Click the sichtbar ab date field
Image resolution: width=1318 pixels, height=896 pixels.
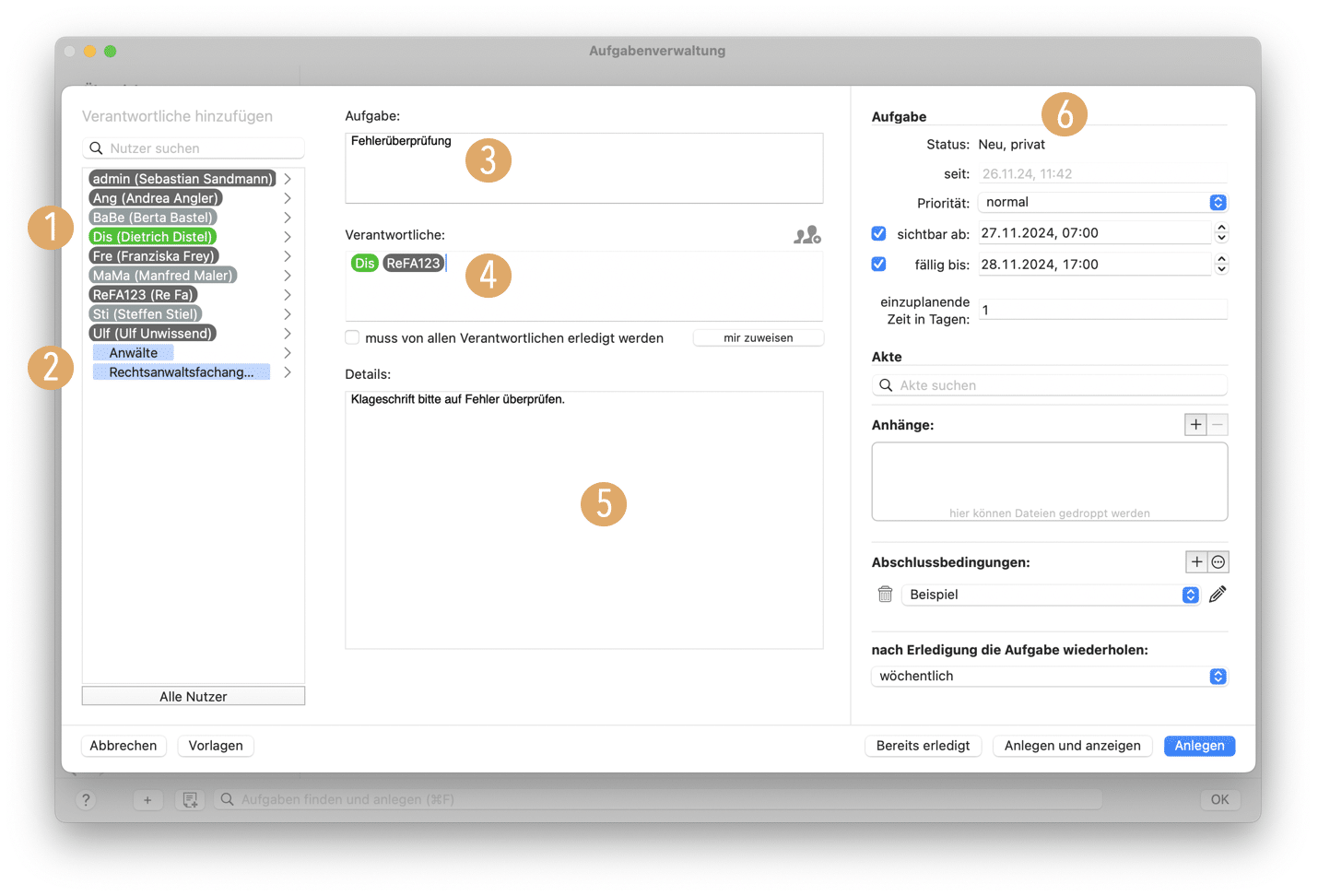(x=1094, y=232)
